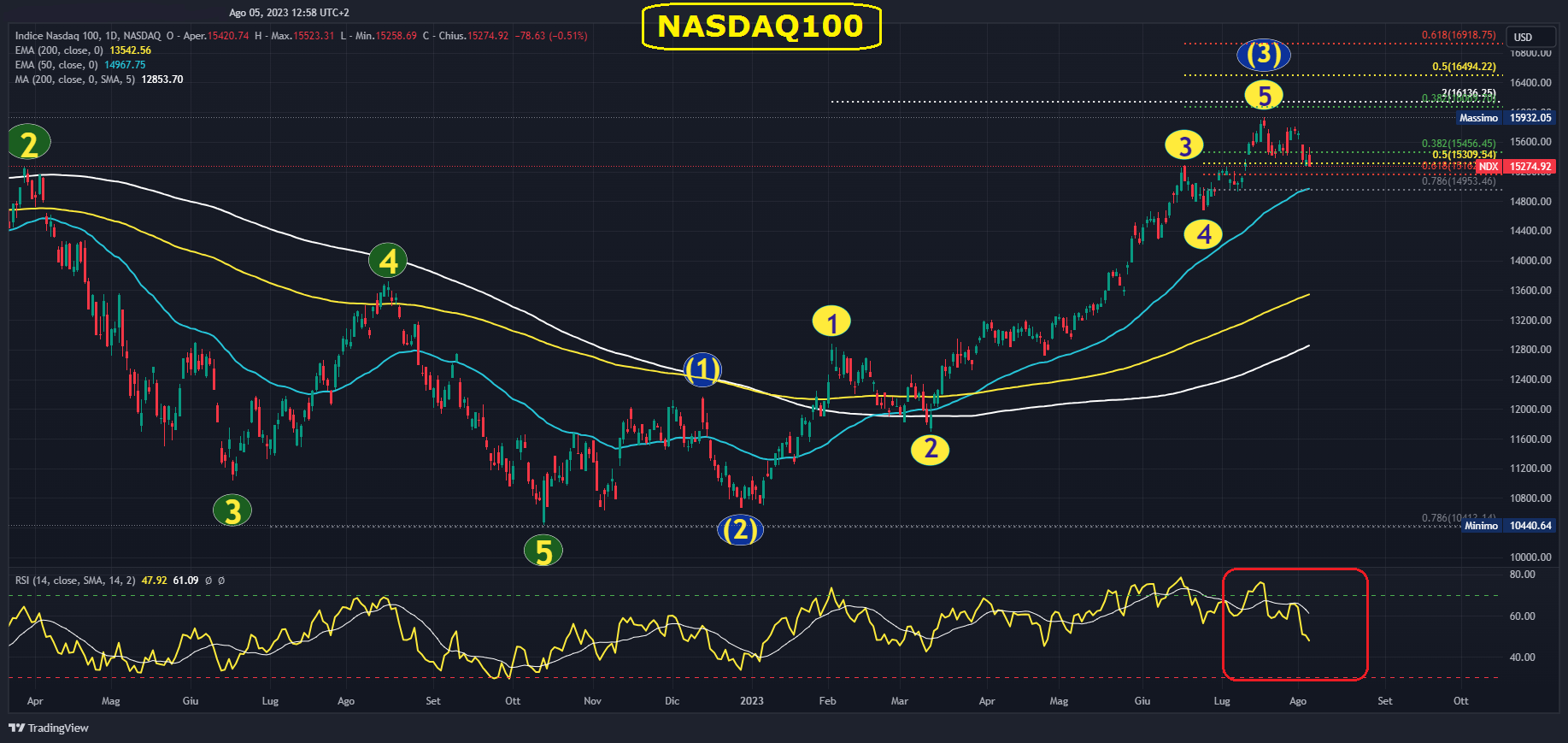The width and height of the screenshot is (1568, 743).
Task: Click the EMA 50 value 14967.75
Action: pyautogui.click(x=125, y=65)
